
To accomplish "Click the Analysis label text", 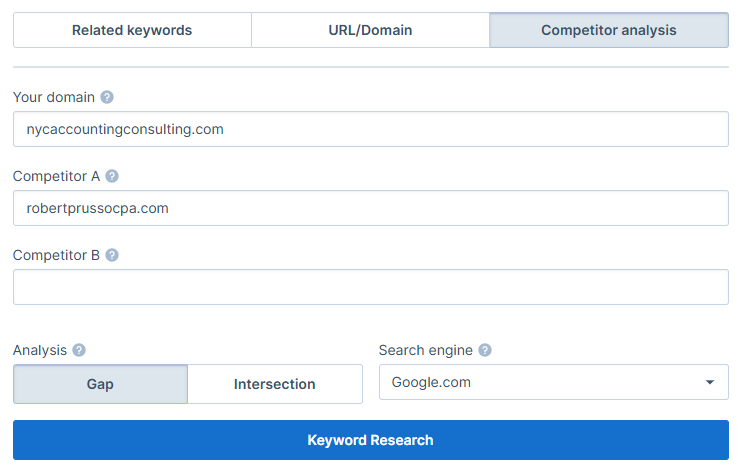I will tap(40, 350).
